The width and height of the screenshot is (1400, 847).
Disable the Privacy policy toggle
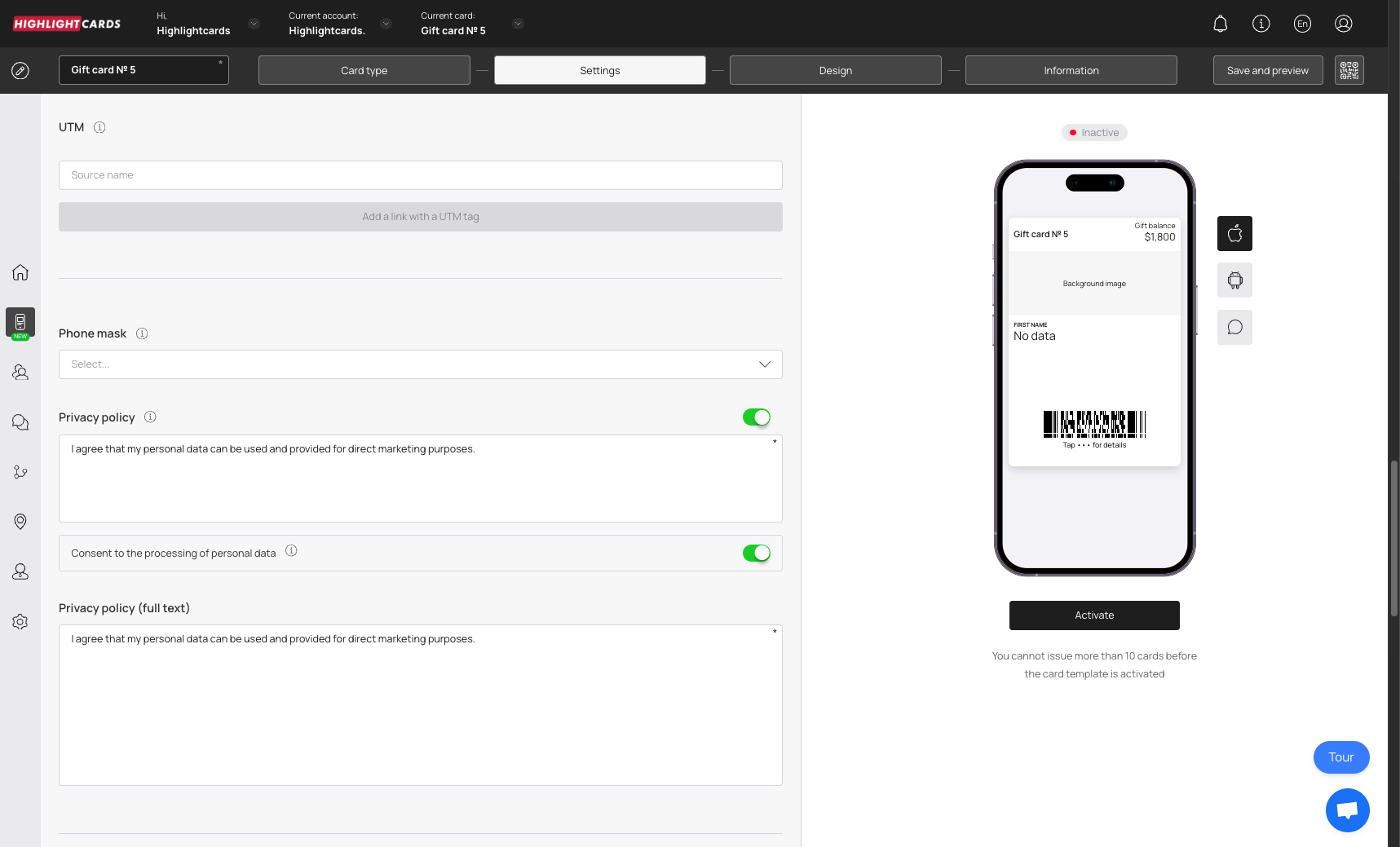(756, 417)
